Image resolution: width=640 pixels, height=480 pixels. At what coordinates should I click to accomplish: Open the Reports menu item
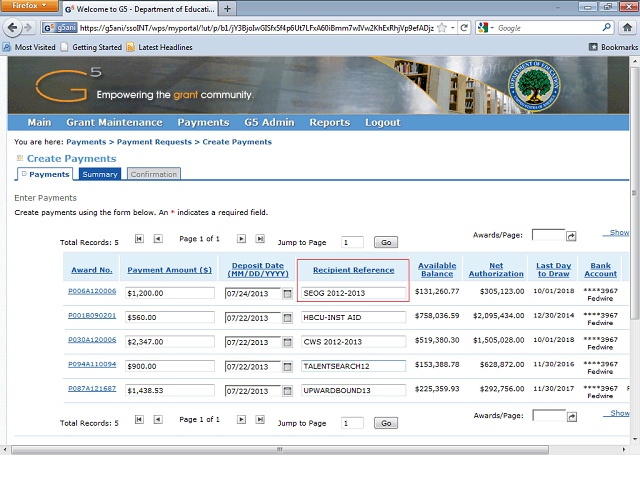tap(329, 123)
